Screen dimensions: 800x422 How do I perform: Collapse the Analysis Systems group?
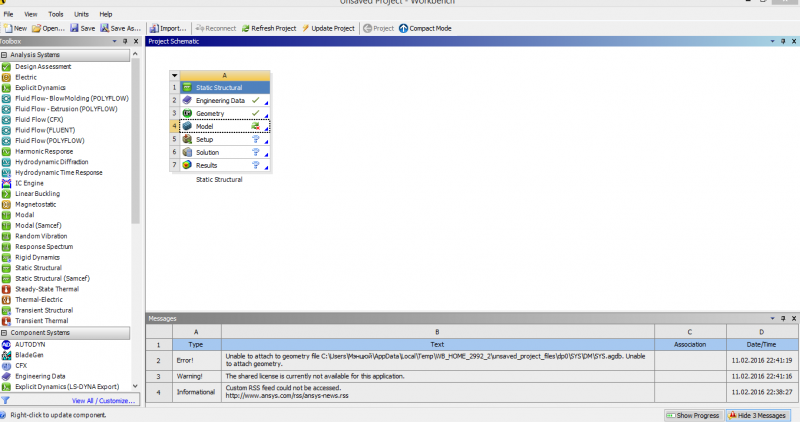(4, 55)
